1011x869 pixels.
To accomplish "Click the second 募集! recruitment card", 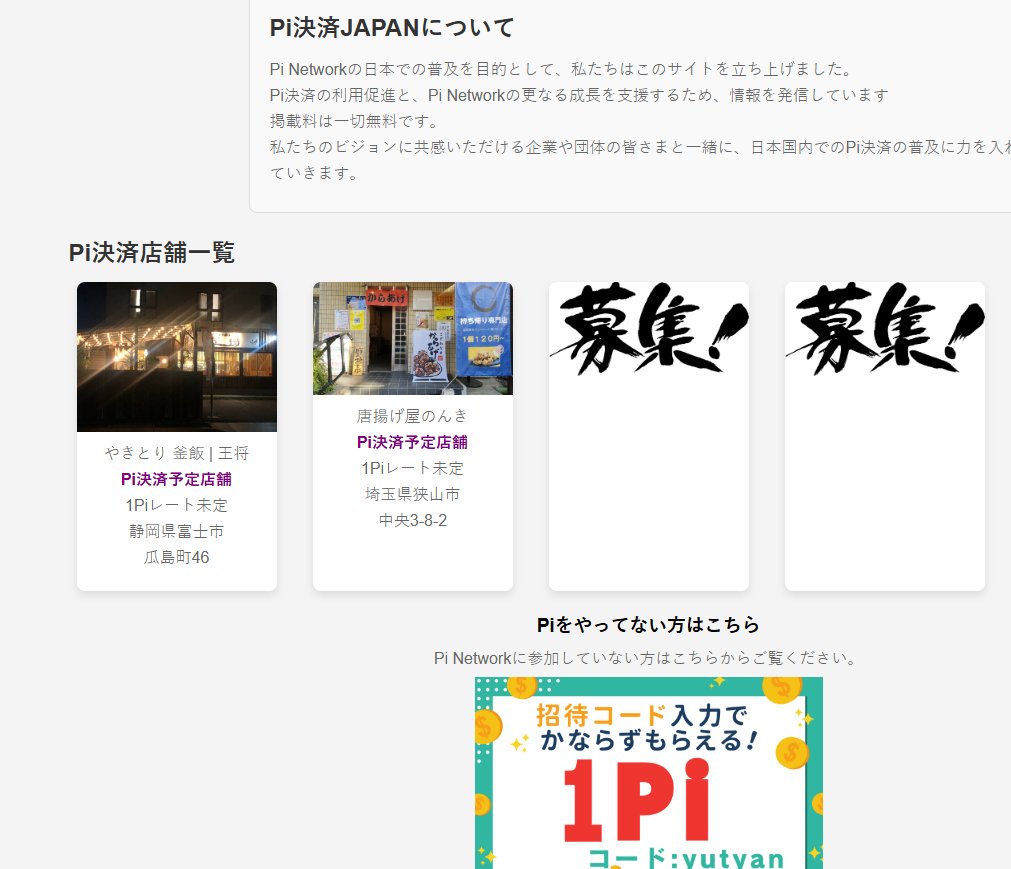I will click(x=885, y=436).
